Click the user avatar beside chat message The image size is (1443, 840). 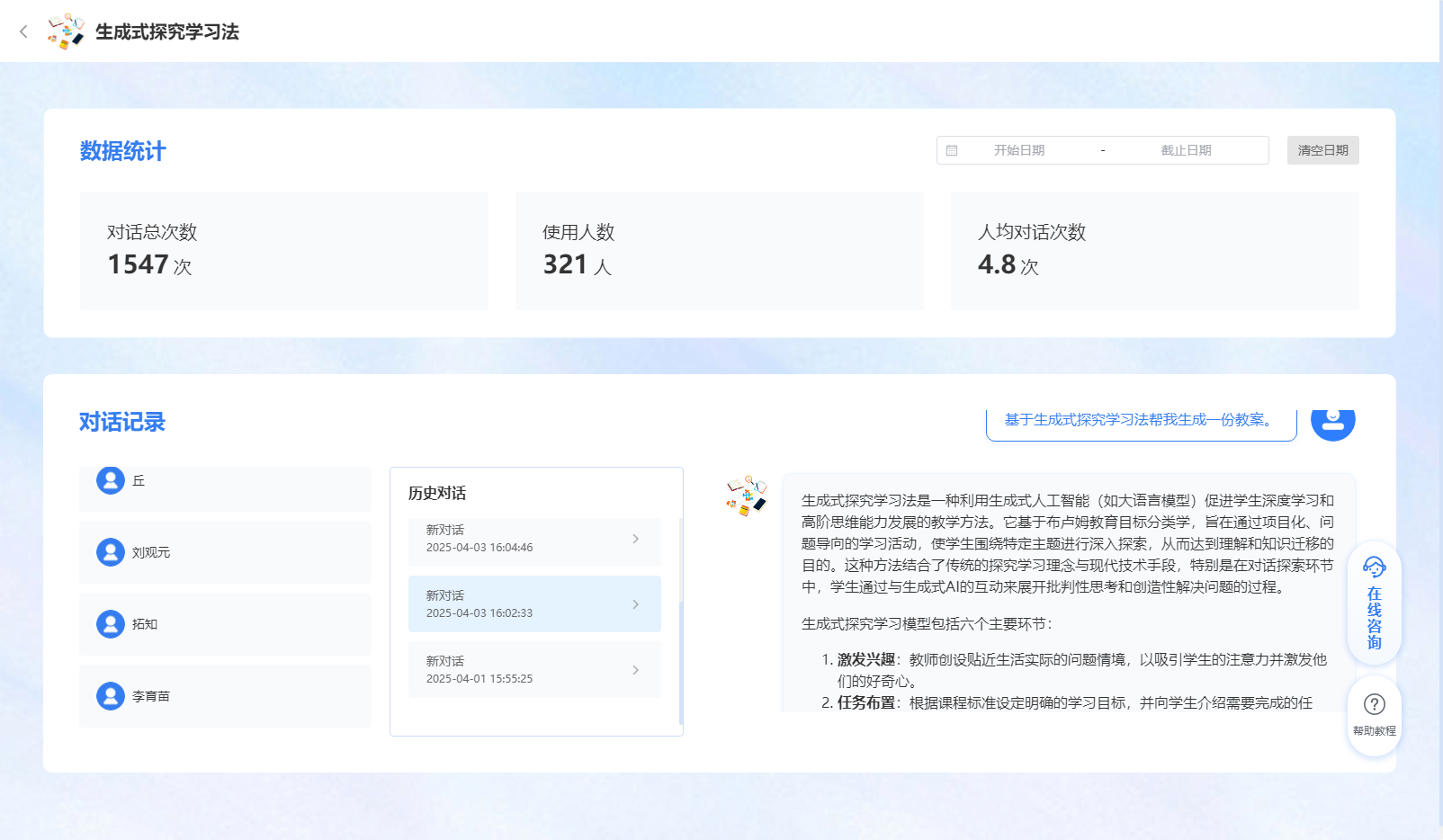point(1332,422)
